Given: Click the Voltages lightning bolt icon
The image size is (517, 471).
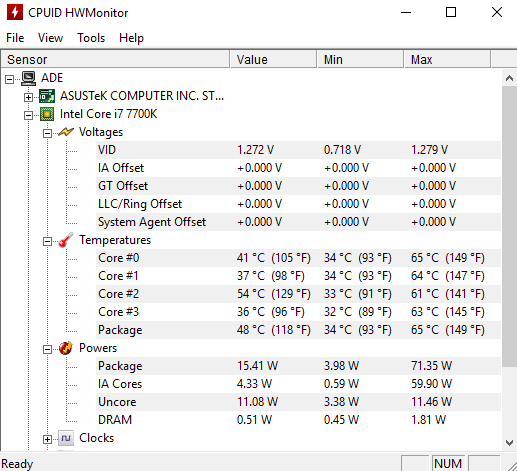Looking at the screenshot, I should 65,132.
